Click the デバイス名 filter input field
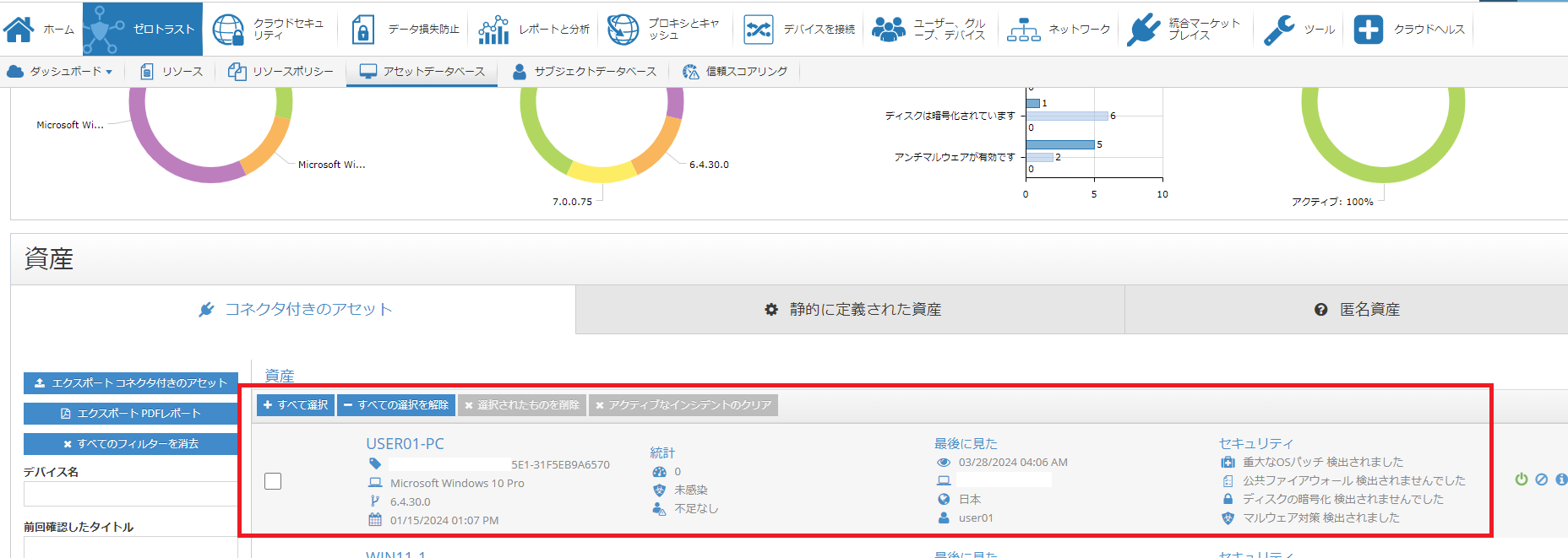Image resolution: width=1568 pixels, height=558 pixels. pos(131,494)
